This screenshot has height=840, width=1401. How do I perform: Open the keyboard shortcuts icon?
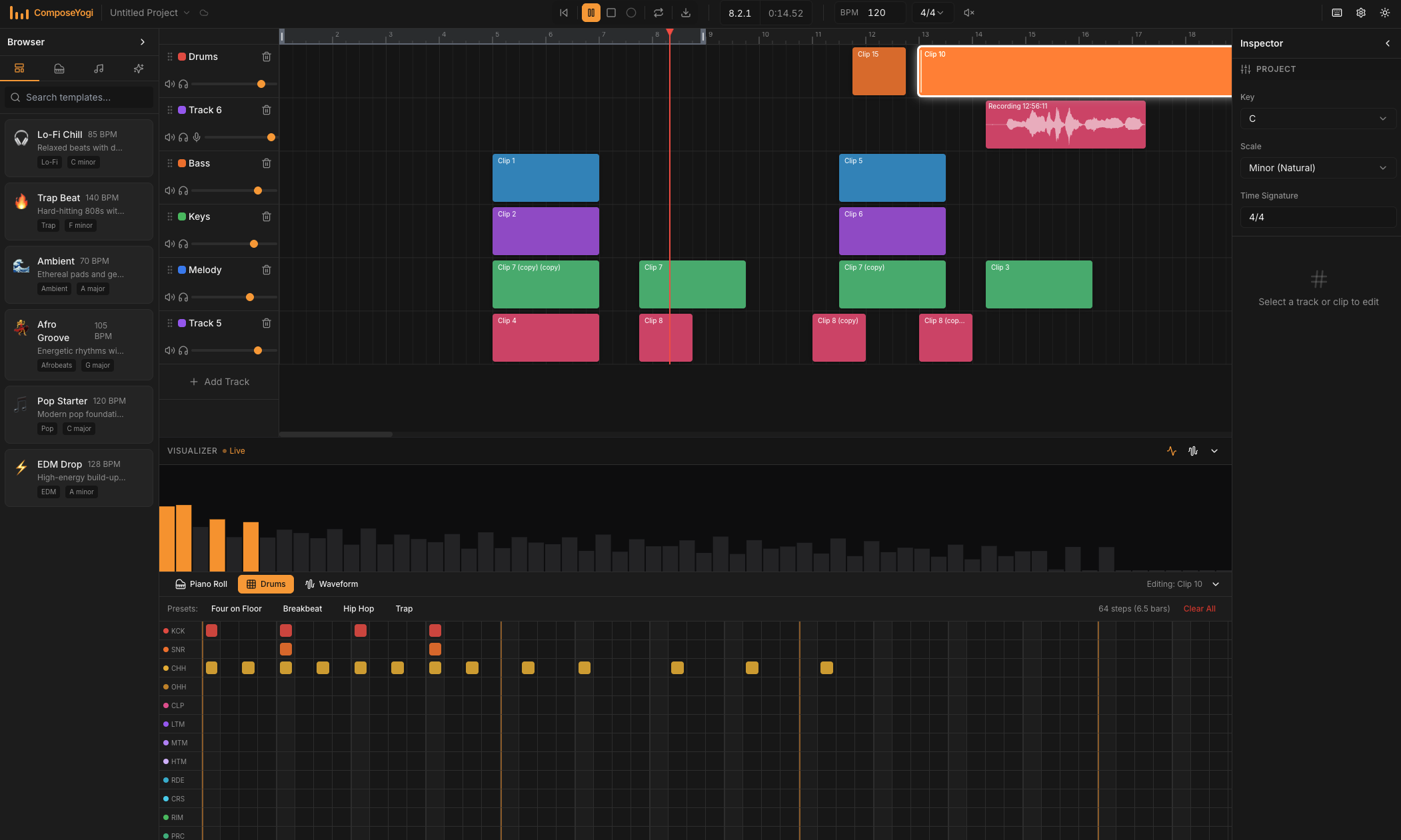click(x=1337, y=13)
